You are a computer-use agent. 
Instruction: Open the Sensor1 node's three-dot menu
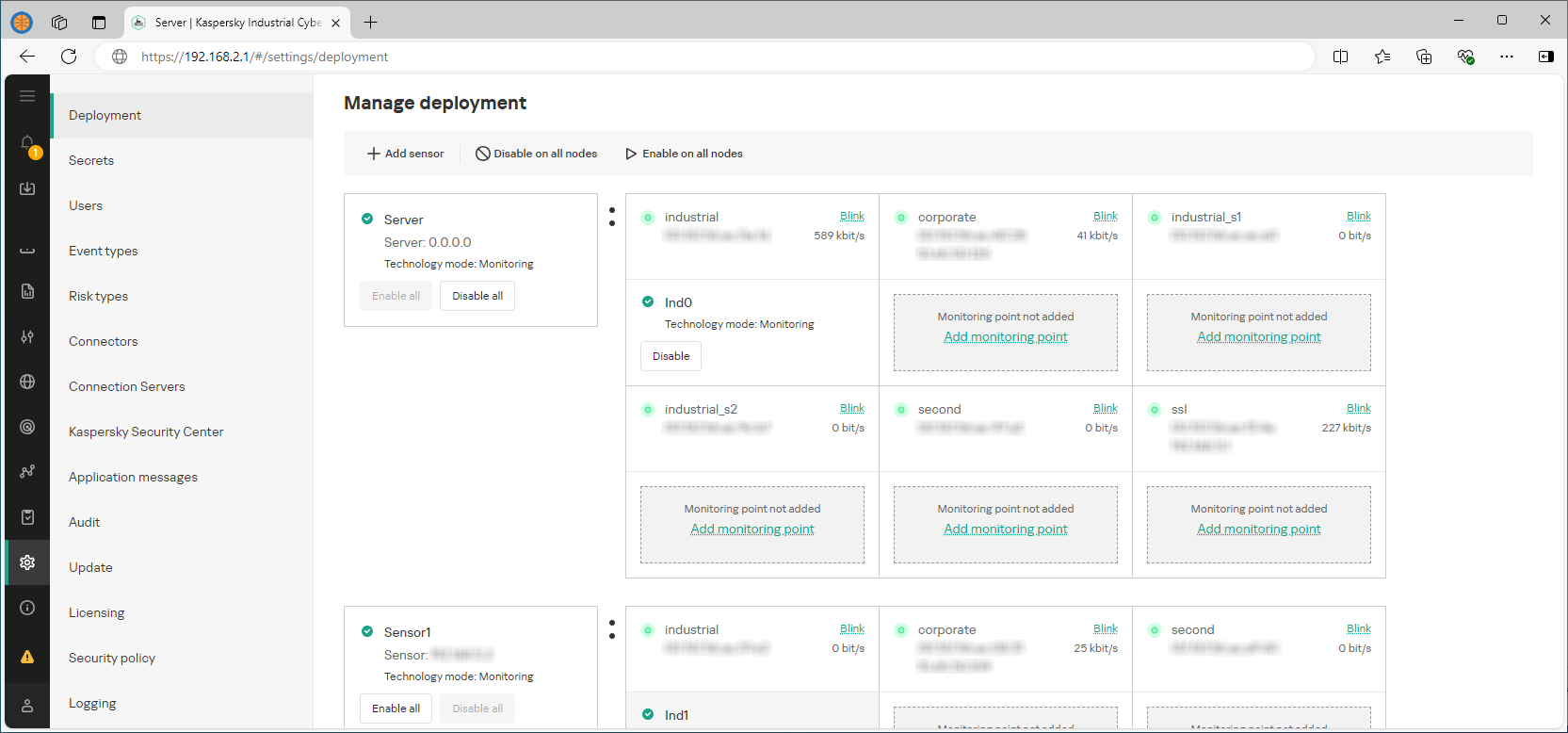(x=612, y=629)
